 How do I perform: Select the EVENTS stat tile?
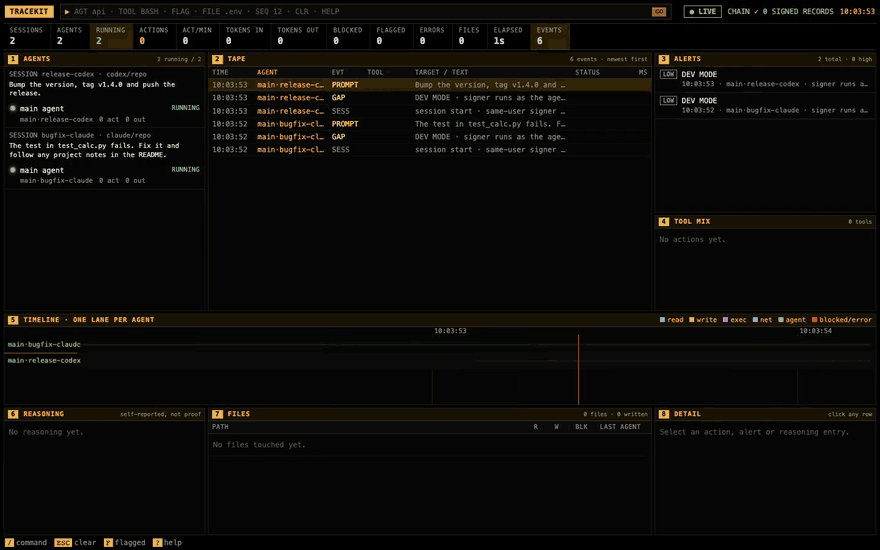(549, 36)
